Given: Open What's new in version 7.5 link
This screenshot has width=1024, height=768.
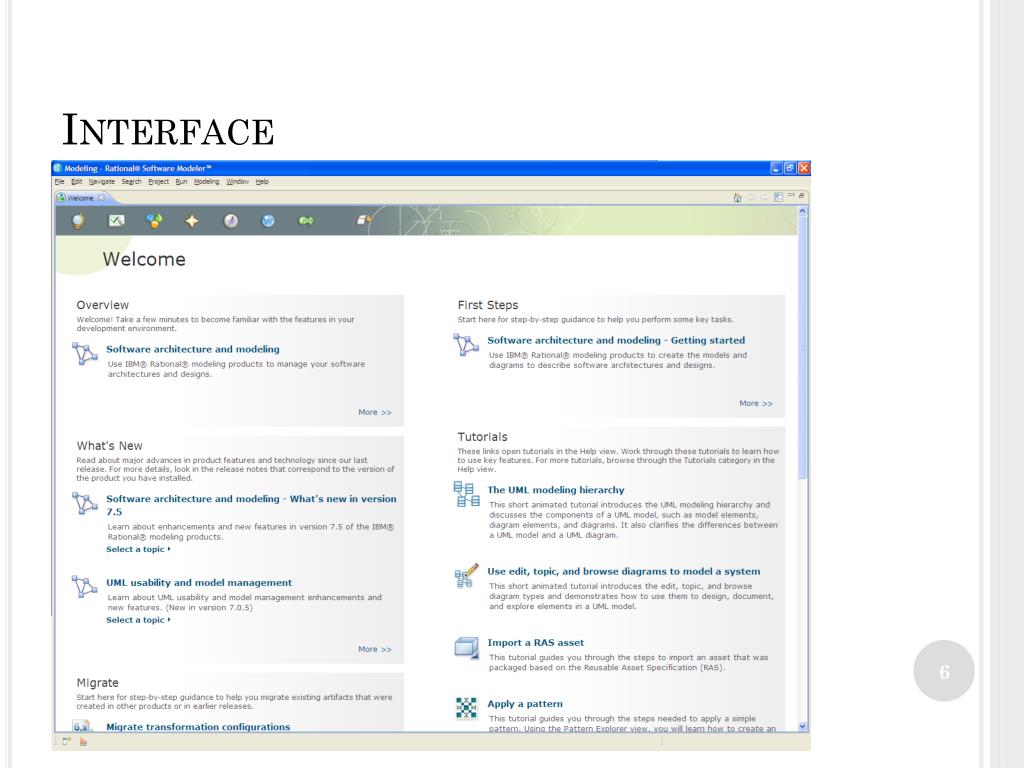Looking at the screenshot, I should click(x=251, y=505).
